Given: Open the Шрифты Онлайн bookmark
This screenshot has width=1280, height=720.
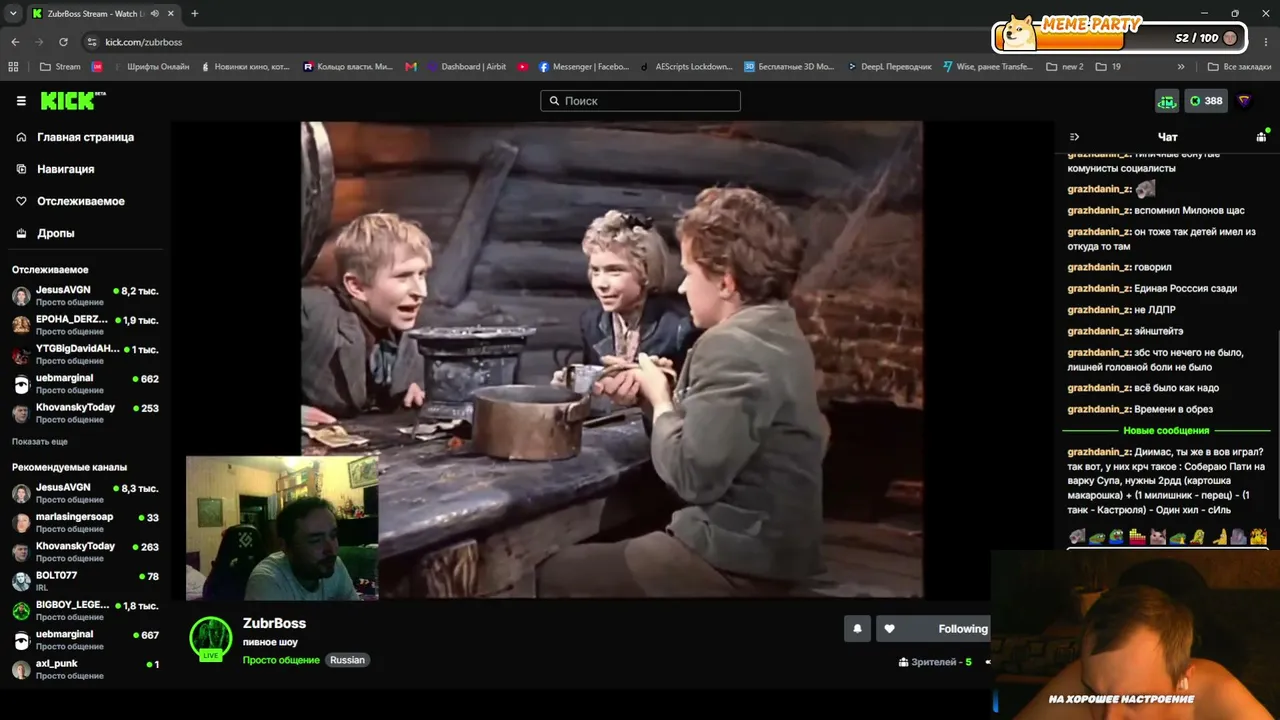Looking at the screenshot, I should point(150,67).
